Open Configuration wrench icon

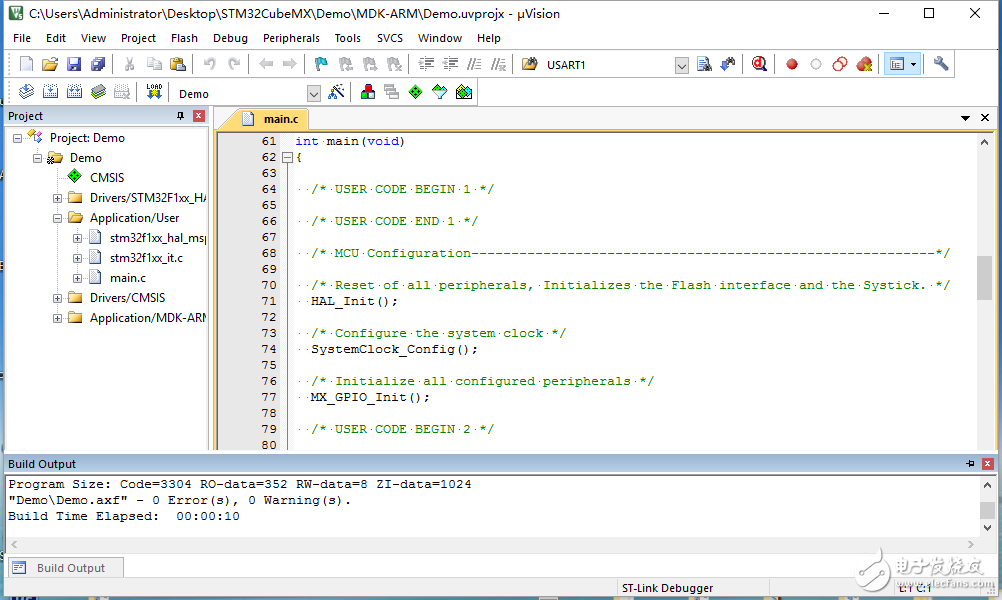coord(941,64)
